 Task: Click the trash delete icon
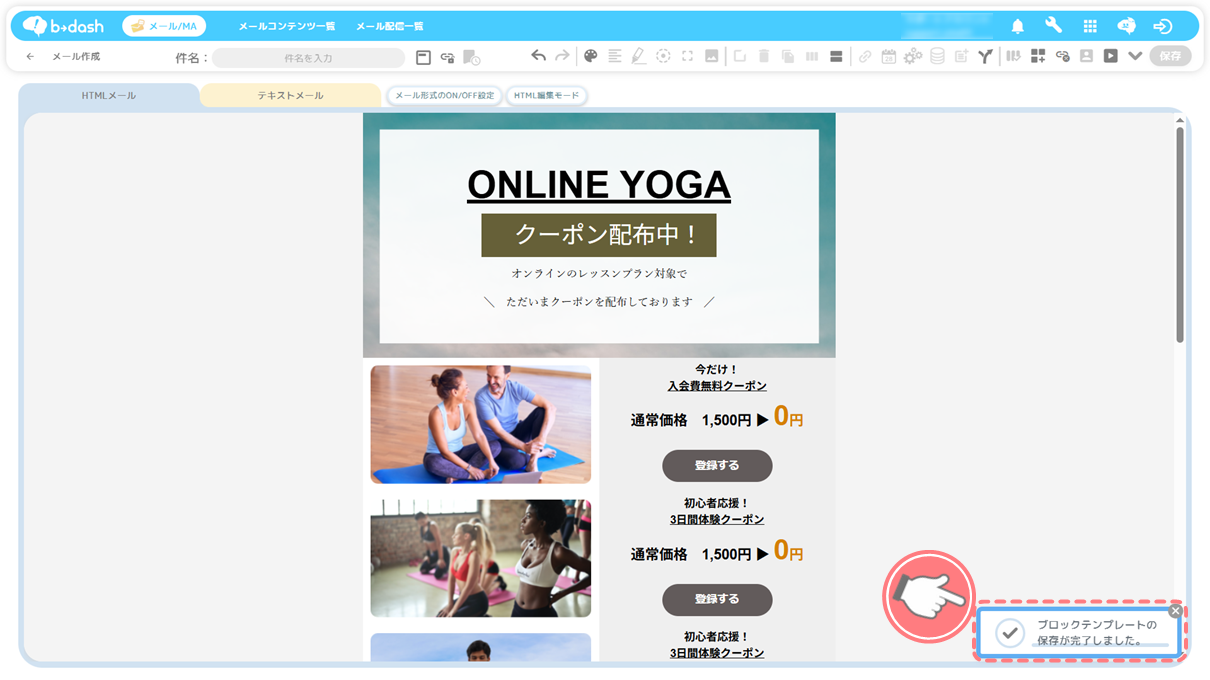(764, 56)
